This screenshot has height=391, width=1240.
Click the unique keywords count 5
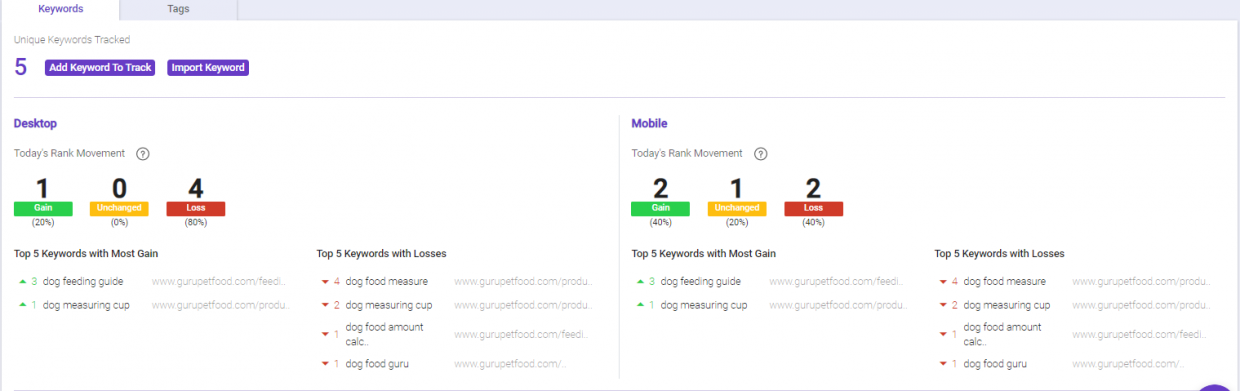21,68
